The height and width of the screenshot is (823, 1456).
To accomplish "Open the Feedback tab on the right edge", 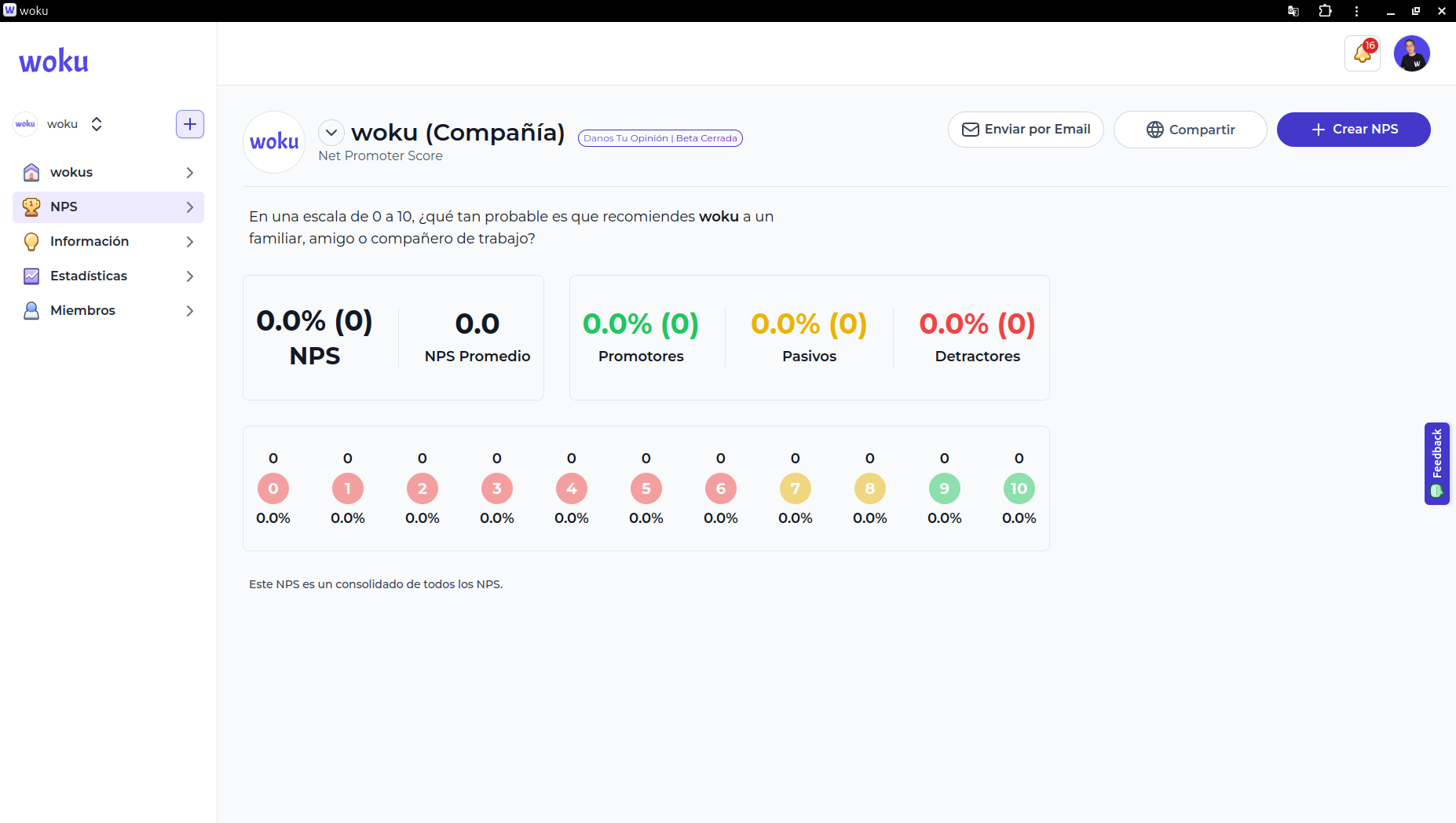I will coord(1437,463).
